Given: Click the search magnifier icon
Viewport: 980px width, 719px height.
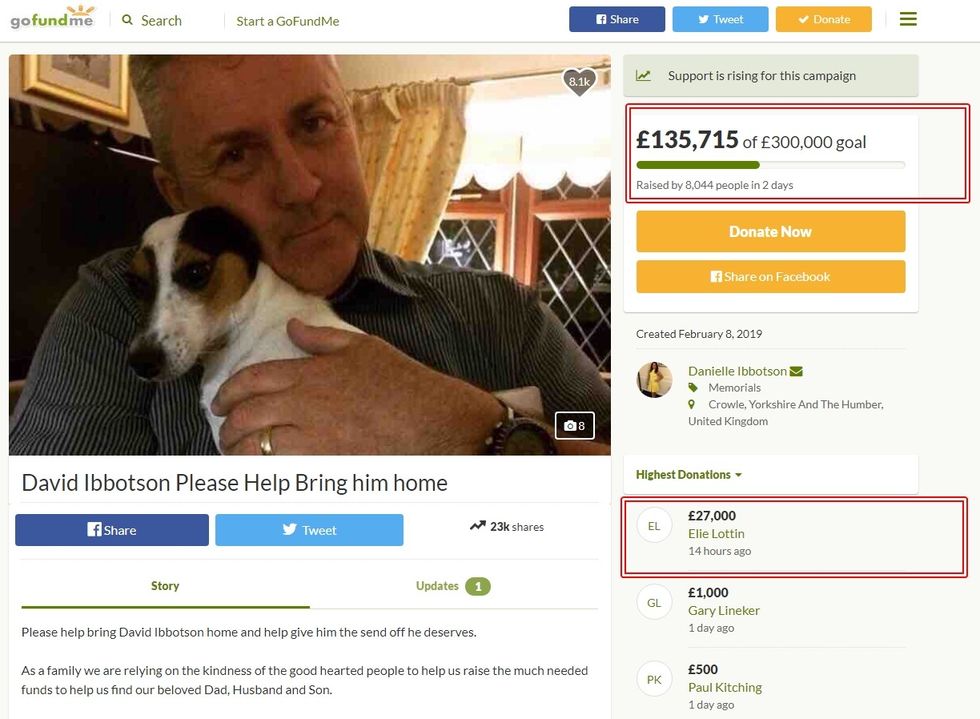Looking at the screenshot, I should 127,20.
